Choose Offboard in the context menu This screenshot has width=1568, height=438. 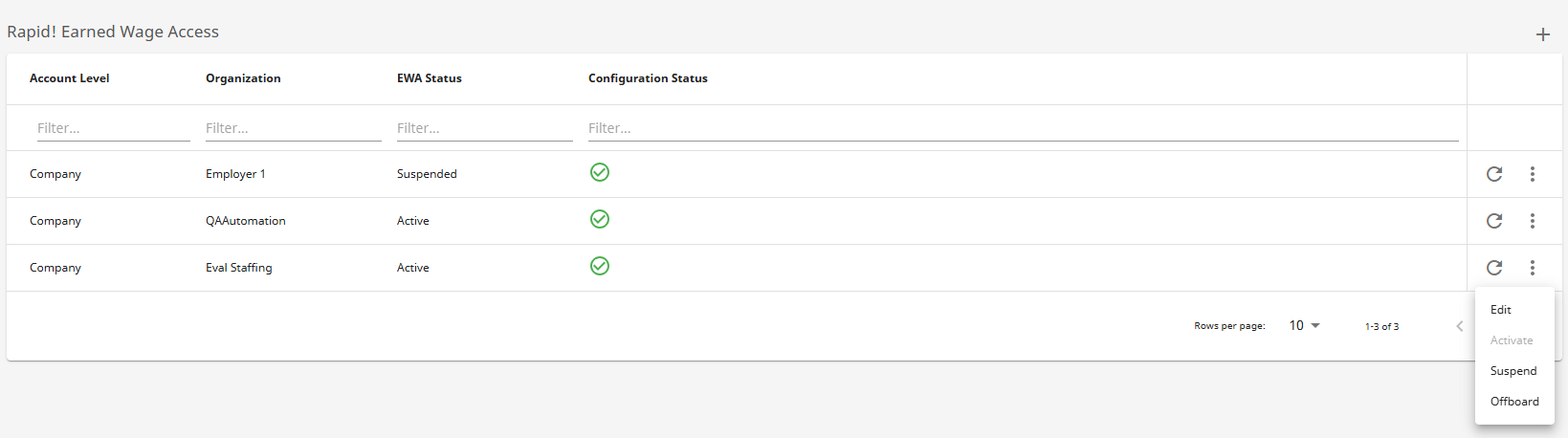[1514, 402]
